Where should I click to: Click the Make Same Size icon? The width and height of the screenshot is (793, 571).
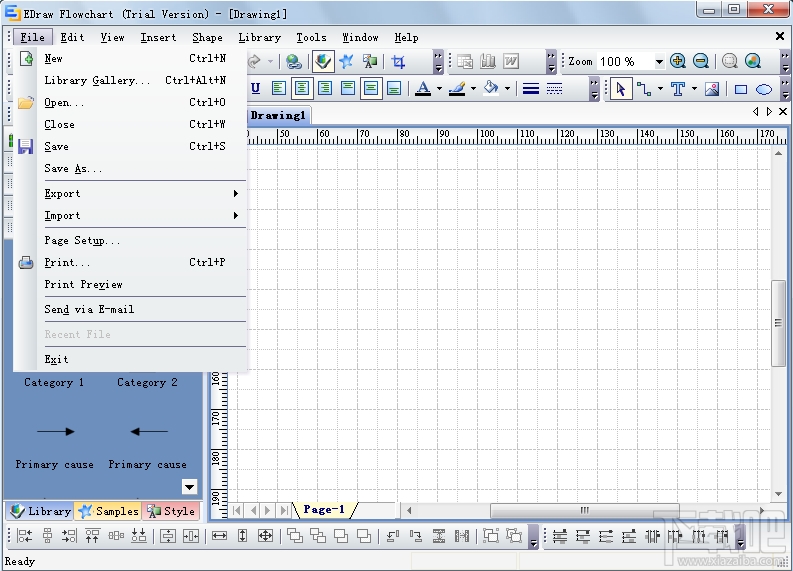tap(266, 536)
